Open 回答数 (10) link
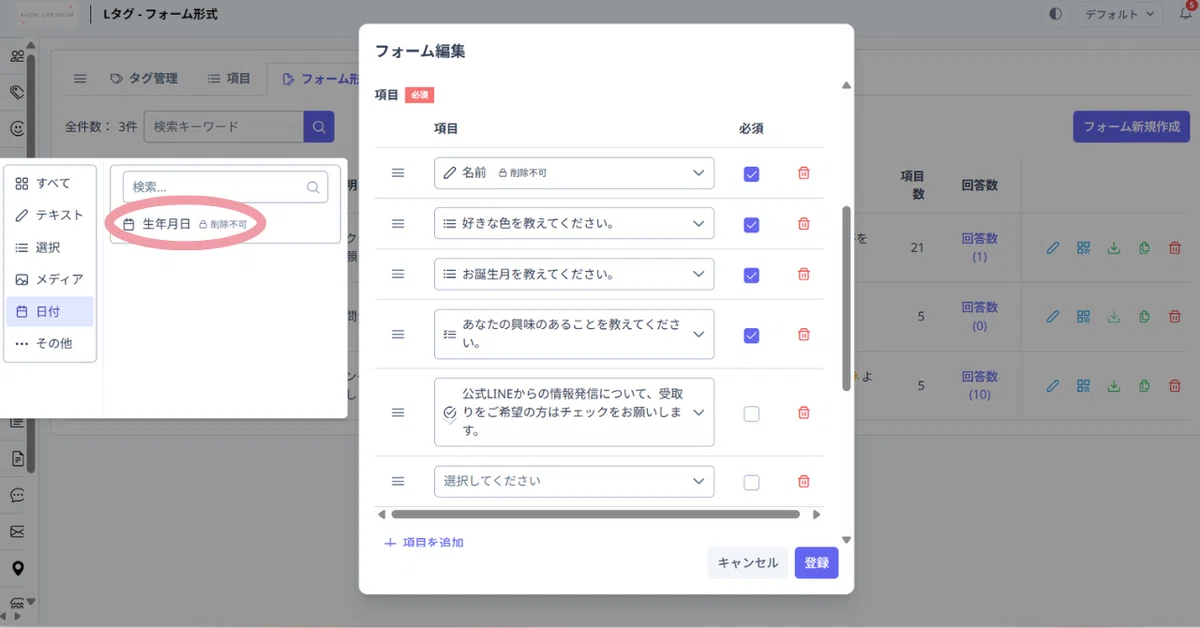 (x=979, y=385)
